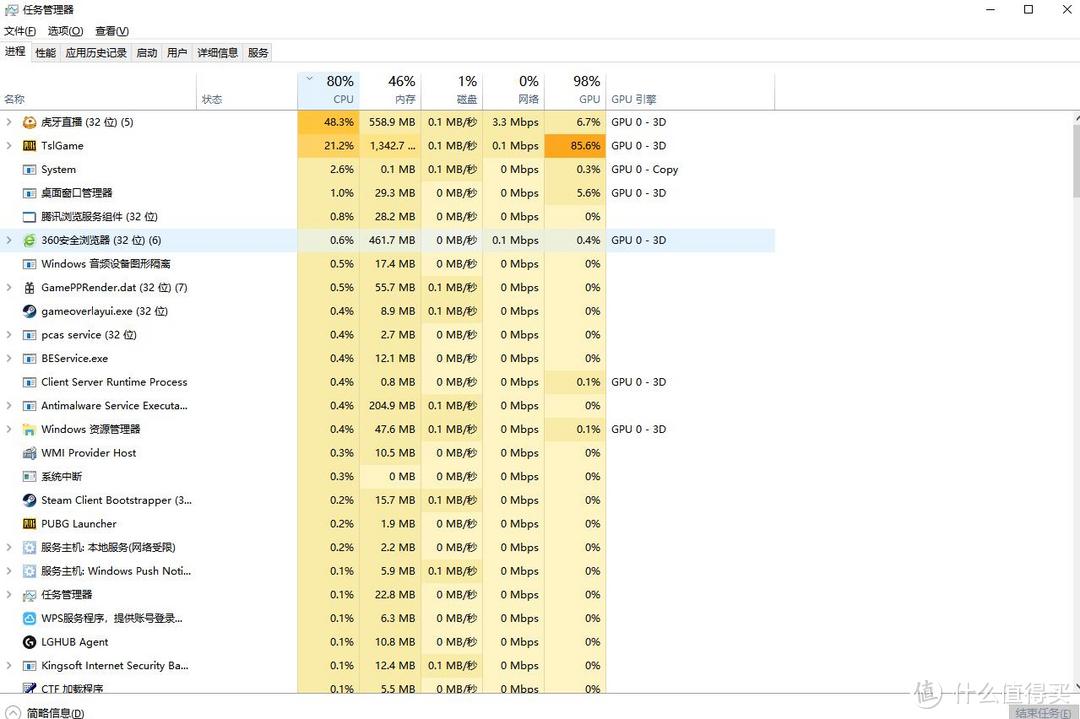The width and height of the screenshot is (1080, 719).
Task: Click the Client Server Runtime Process icon
Action: click(x=29, y=382)
